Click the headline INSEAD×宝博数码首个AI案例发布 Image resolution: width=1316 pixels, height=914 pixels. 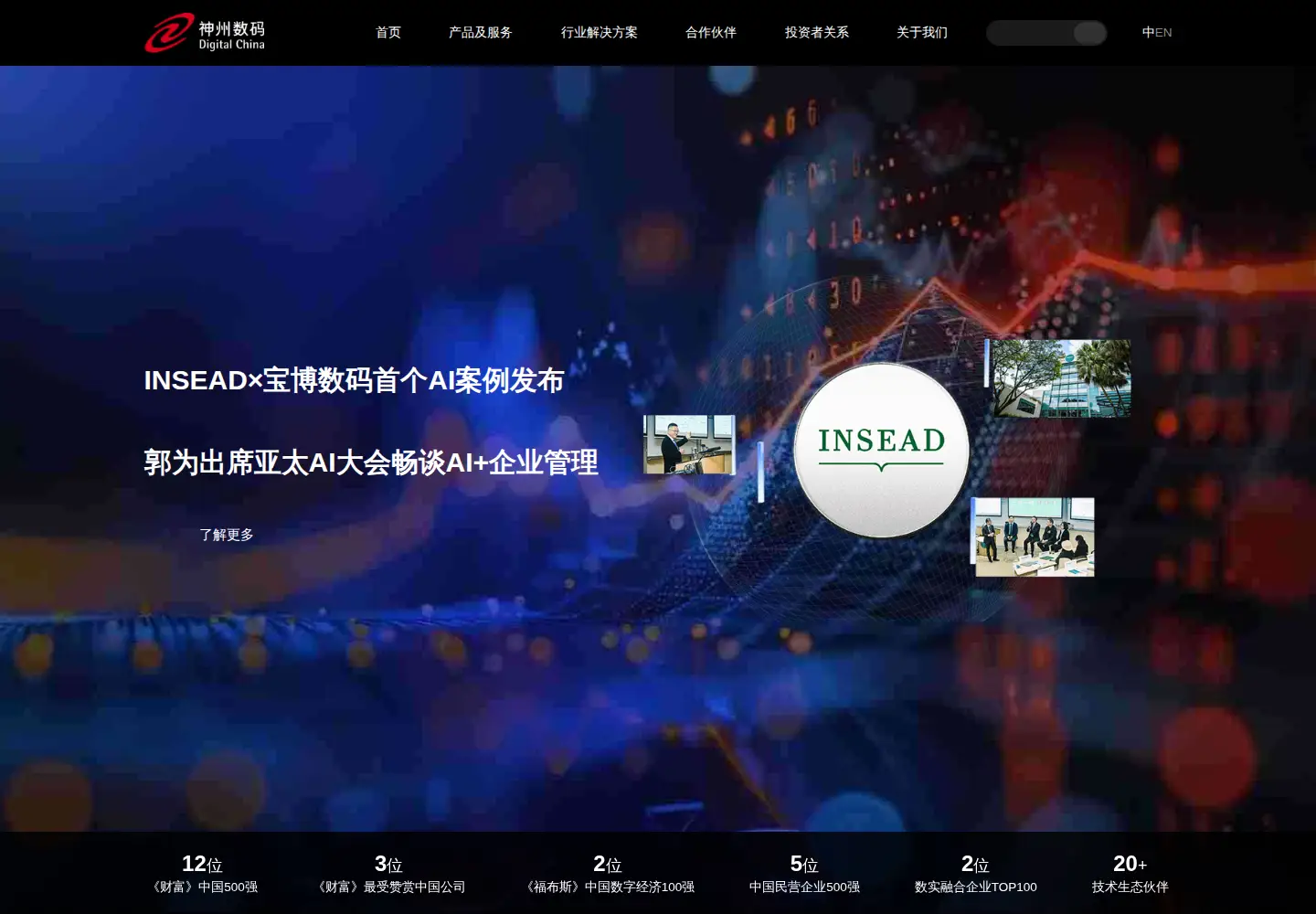[x=354, y=380]
